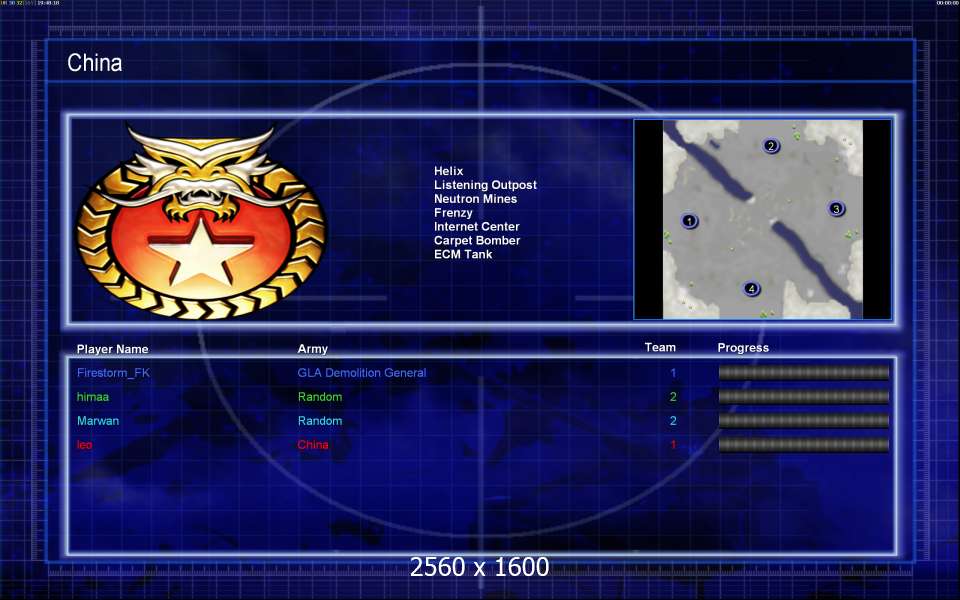Select start position 2 on minimap
The width and height of the screenshot is (960, 600).
click(x=771, y=146)
